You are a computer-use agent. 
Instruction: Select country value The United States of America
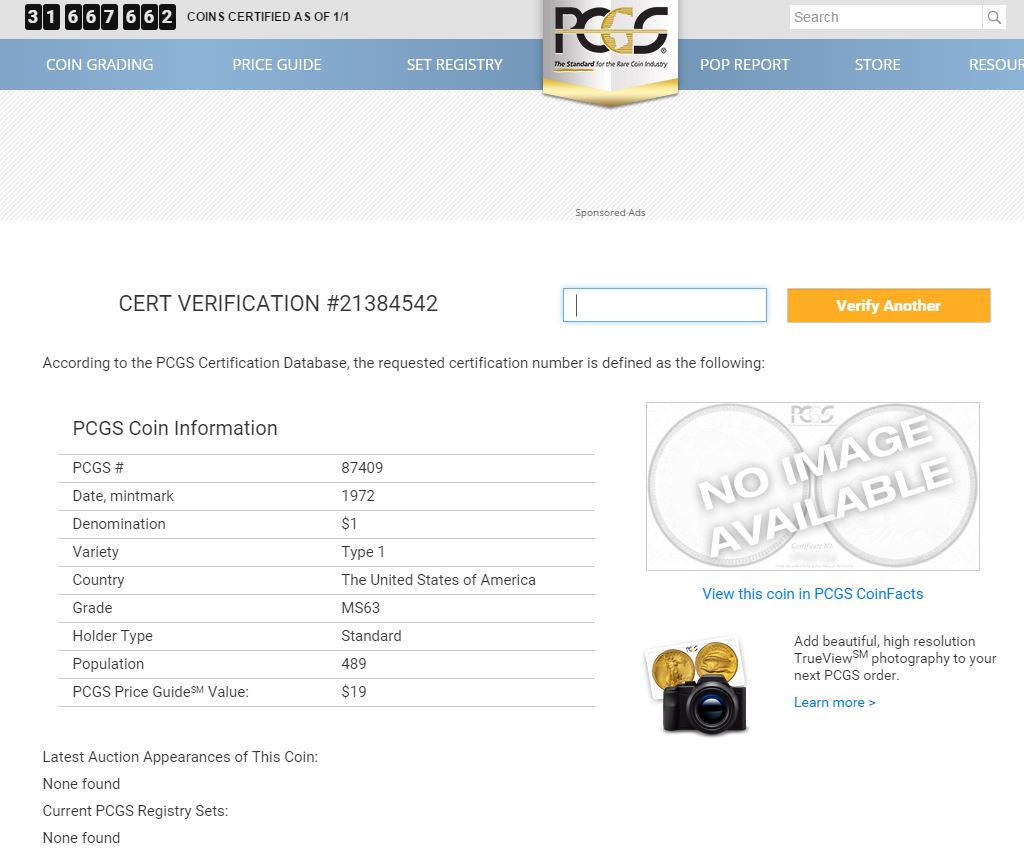coord(438,580)
